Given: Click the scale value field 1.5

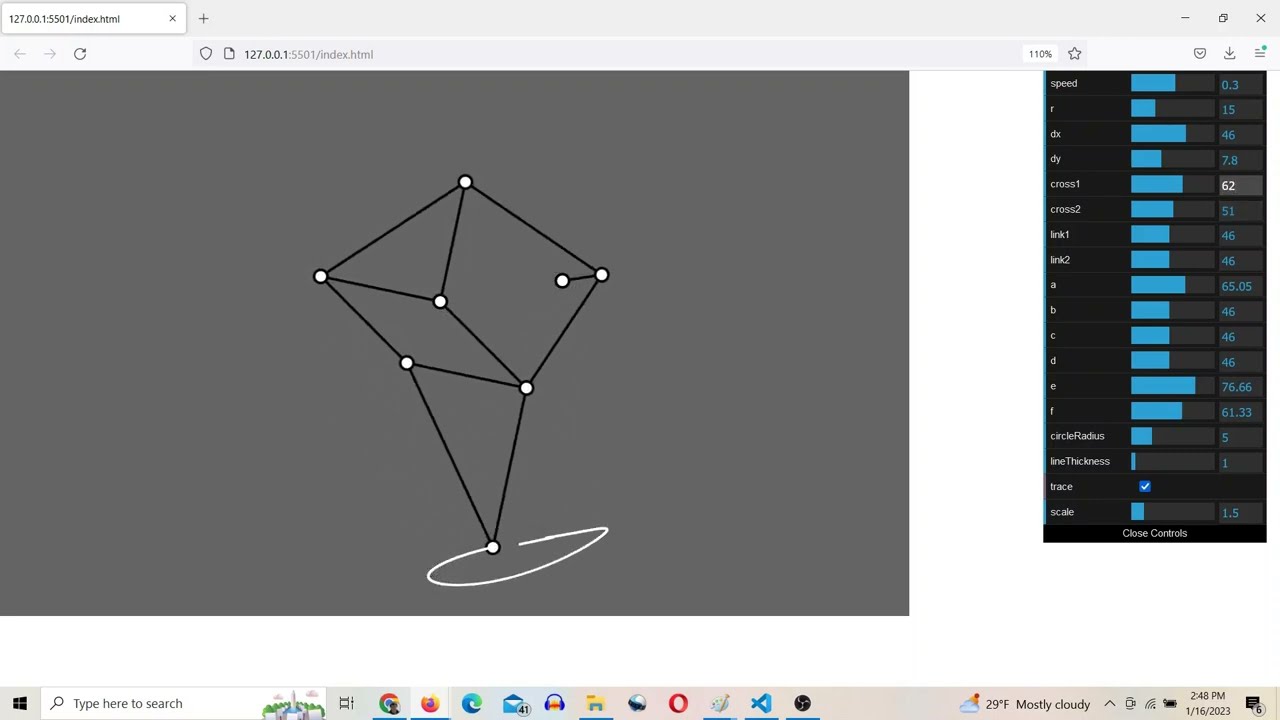Looking at the screenshot, I should [1240, 513].
